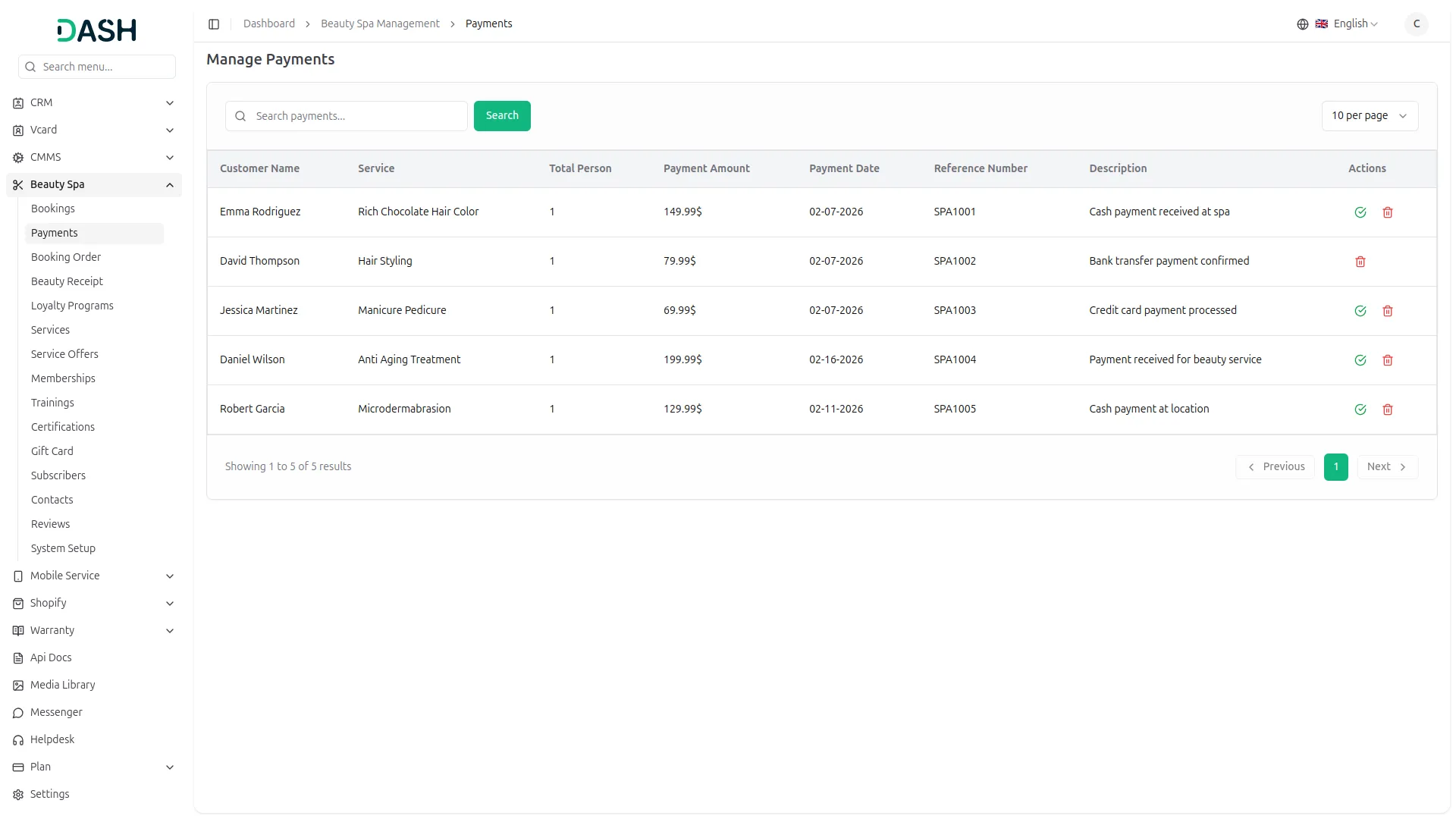The image size is (1456, 819).
Task: Open the 10 per page dropdown
Action: pos(1369,116)
